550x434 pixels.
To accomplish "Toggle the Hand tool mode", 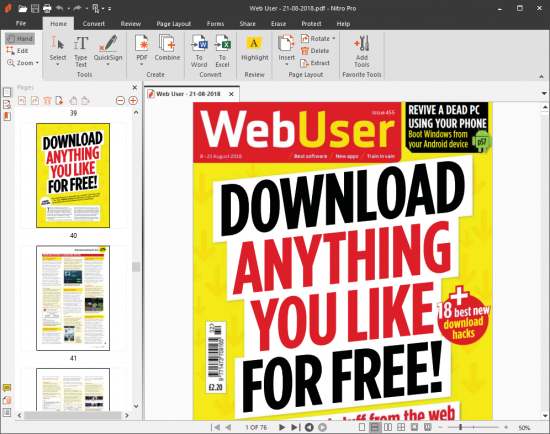I will tap(20, 39).
